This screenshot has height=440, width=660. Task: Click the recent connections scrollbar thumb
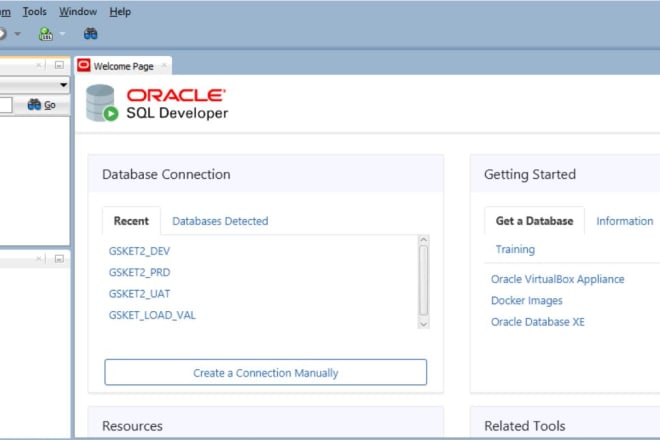(x=423, y=280)
